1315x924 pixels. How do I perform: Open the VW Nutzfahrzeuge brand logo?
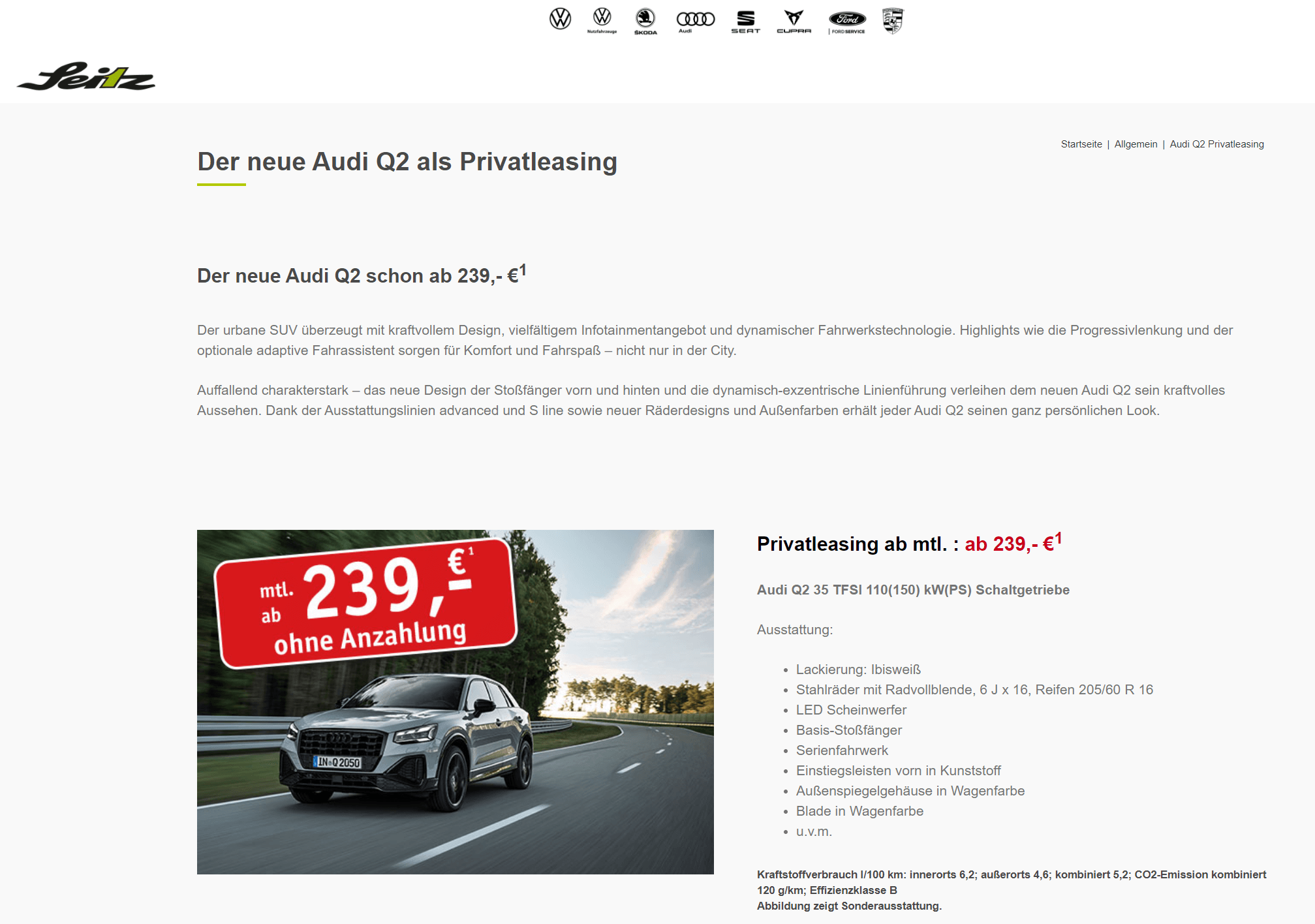tap(602, 20)
